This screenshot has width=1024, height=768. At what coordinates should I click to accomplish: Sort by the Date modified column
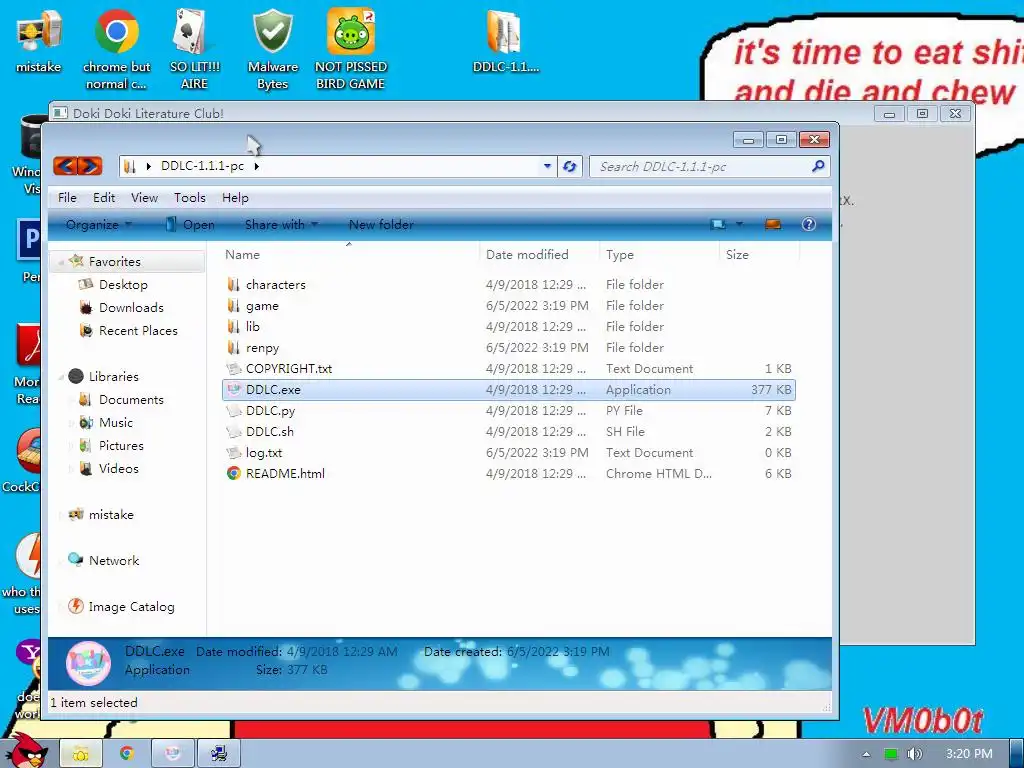coord(539,255)
